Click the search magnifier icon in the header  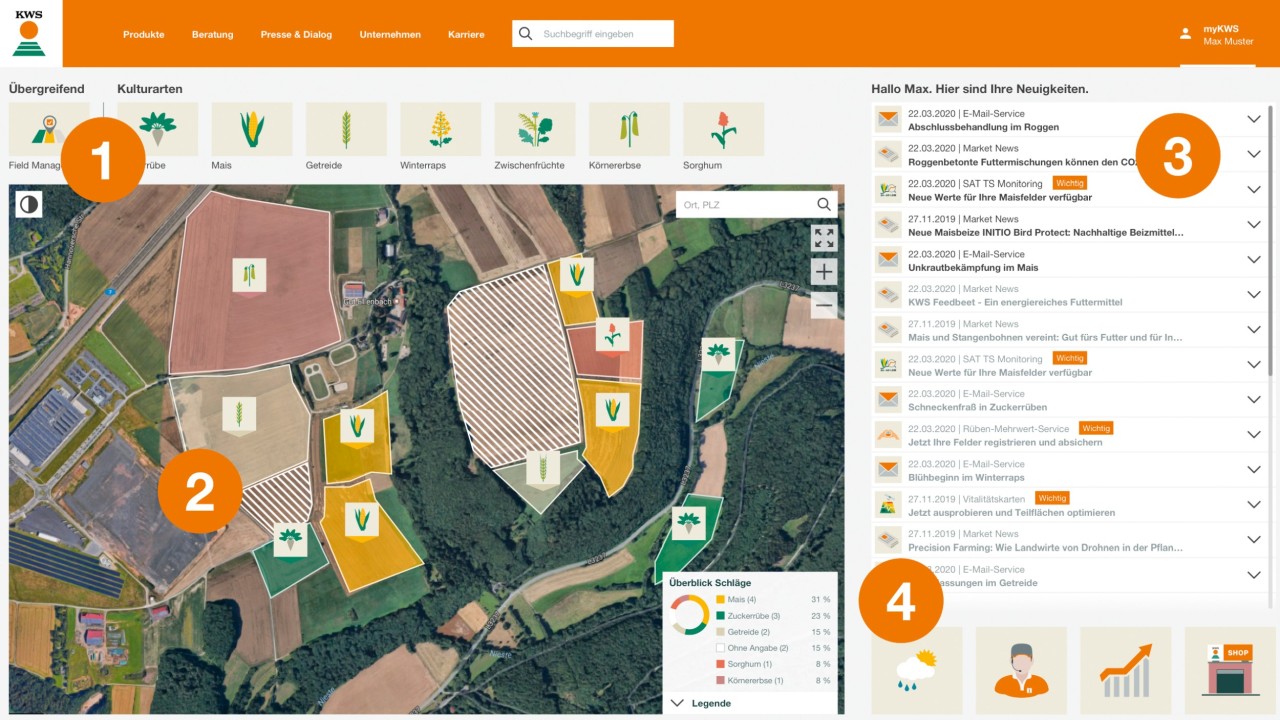click(x=526, y=34)
